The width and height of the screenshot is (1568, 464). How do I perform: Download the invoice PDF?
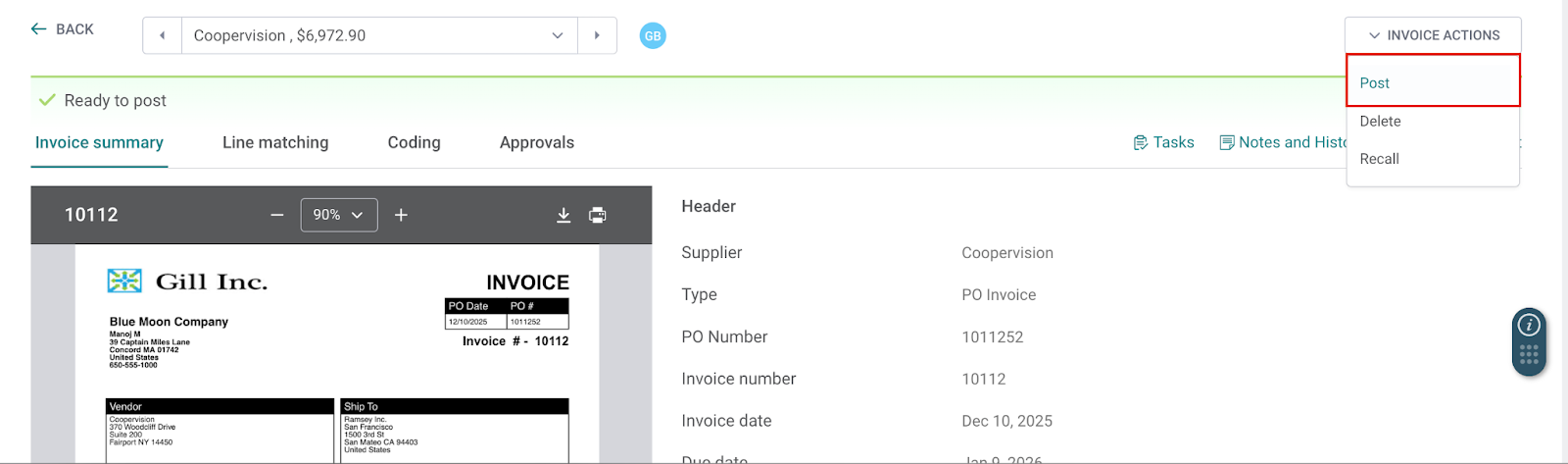click(x=563, y=215)
